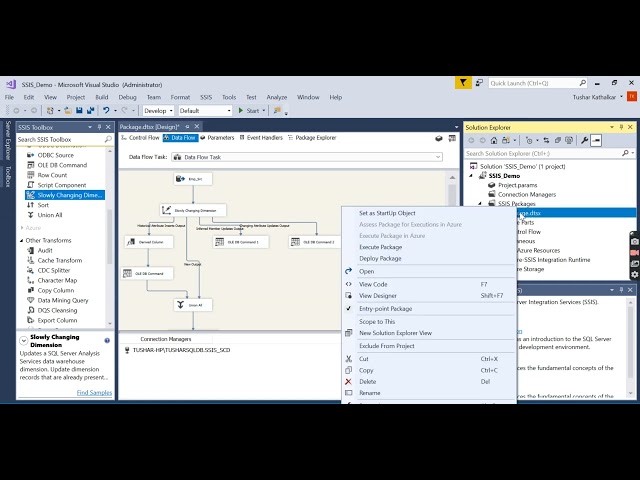Image resolution: width=640 pixels, height=480 pixels.
Task: Open the SSIS menu
Action: coord(206,97)
